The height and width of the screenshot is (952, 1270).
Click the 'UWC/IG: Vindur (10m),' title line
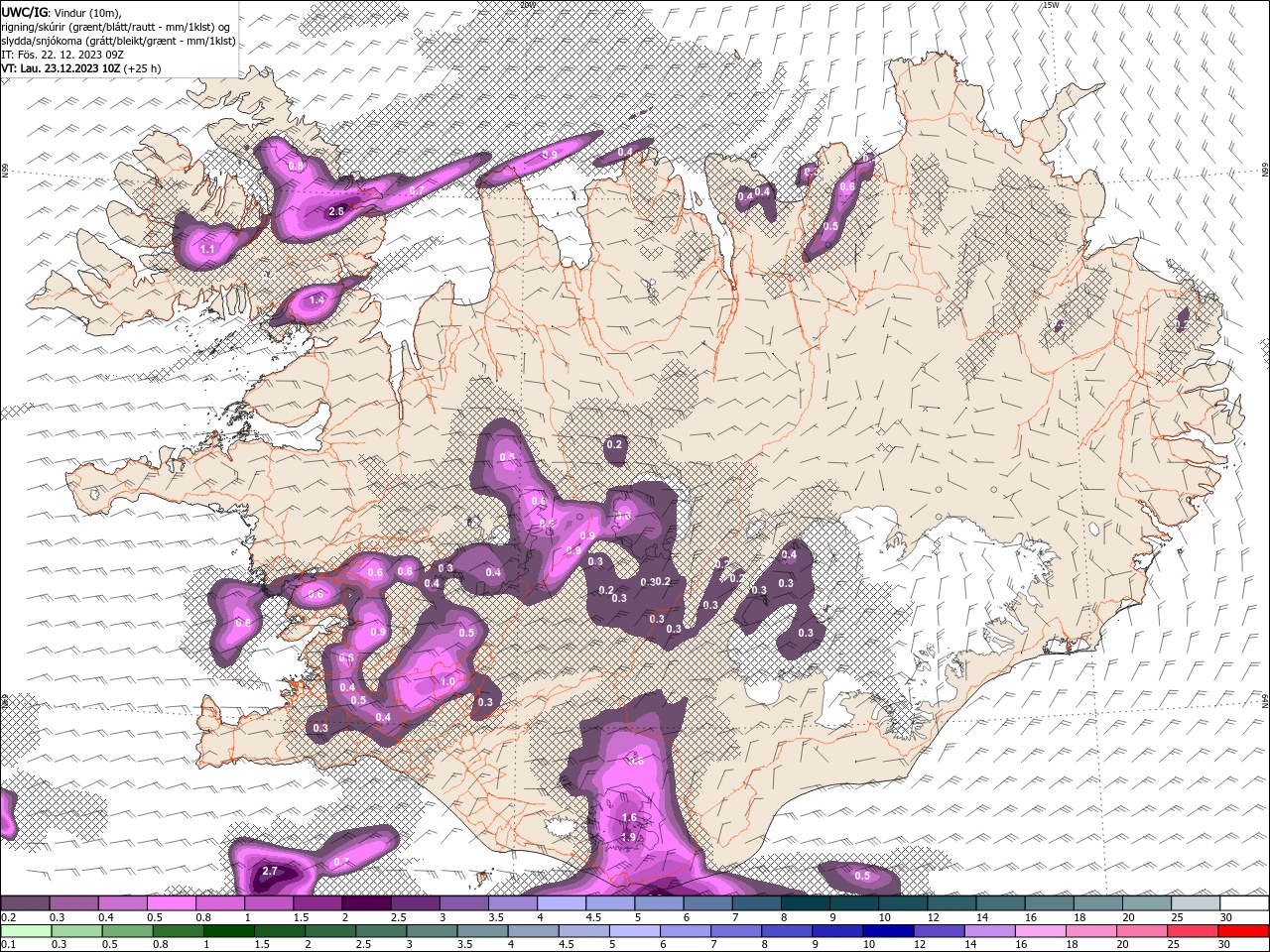tap(62, 12)
